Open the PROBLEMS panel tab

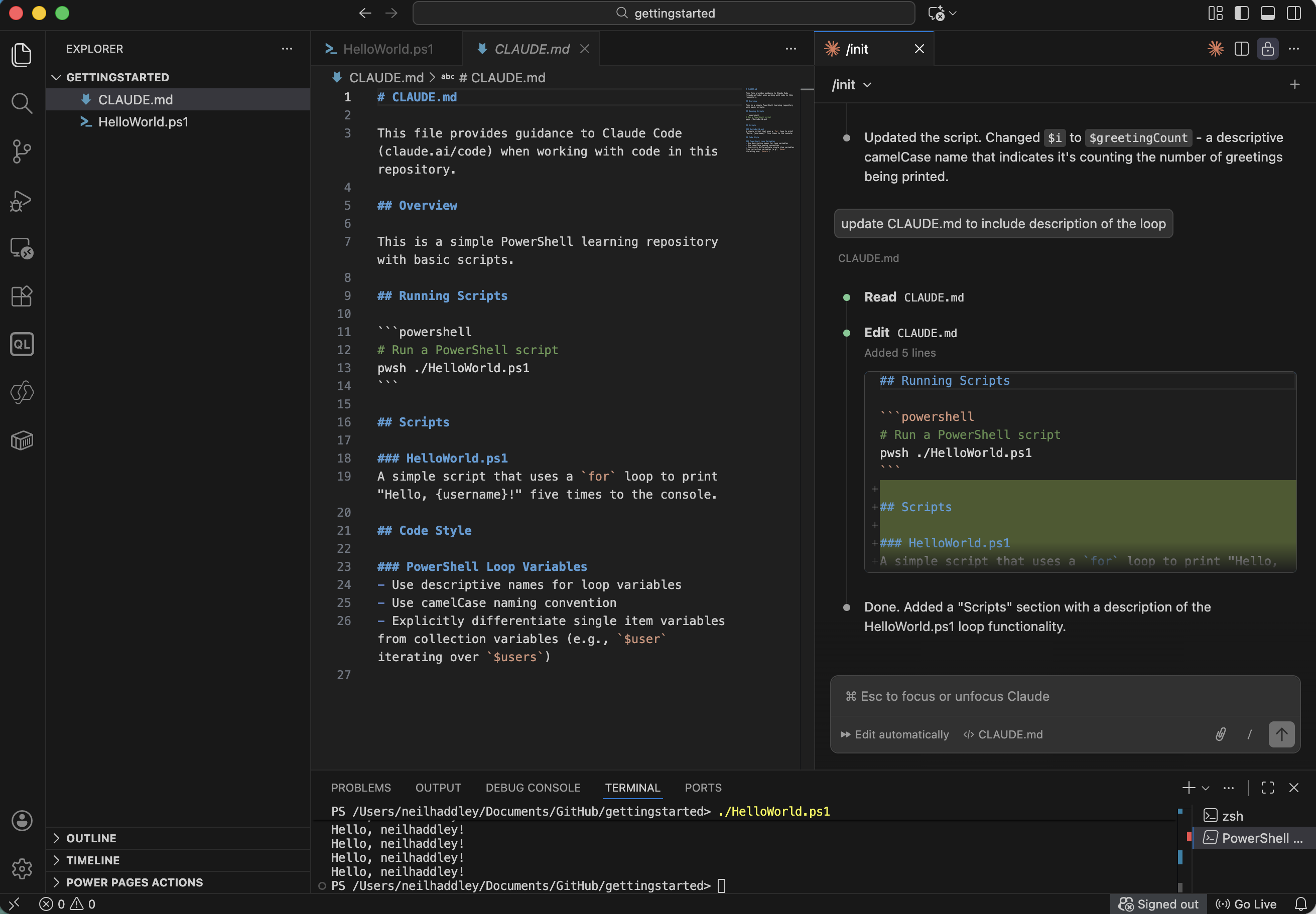tap(360, 788)
